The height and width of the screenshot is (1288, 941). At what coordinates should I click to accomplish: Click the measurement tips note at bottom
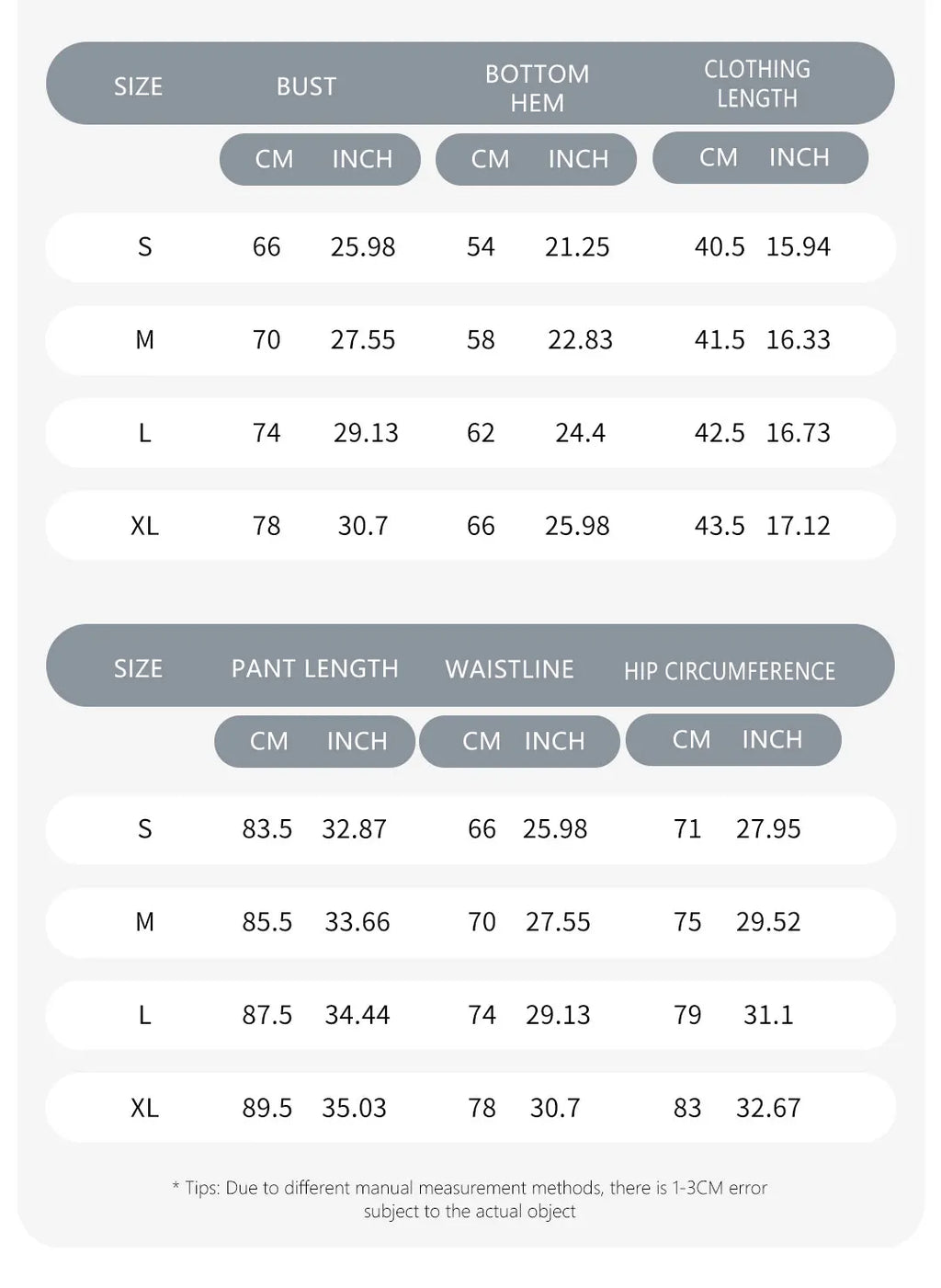click(470, 1200)
